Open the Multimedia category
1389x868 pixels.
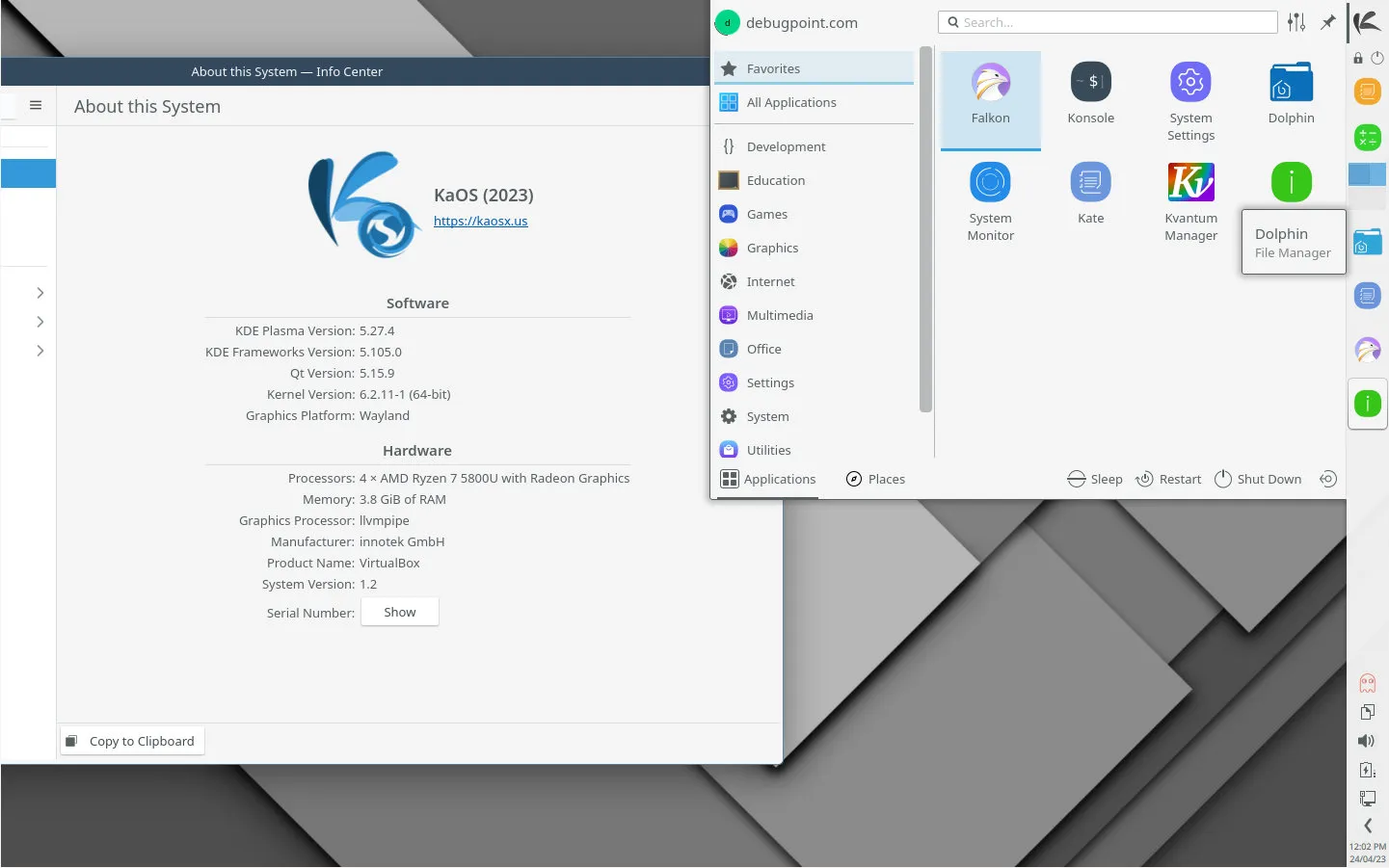[x=814, y=315]
